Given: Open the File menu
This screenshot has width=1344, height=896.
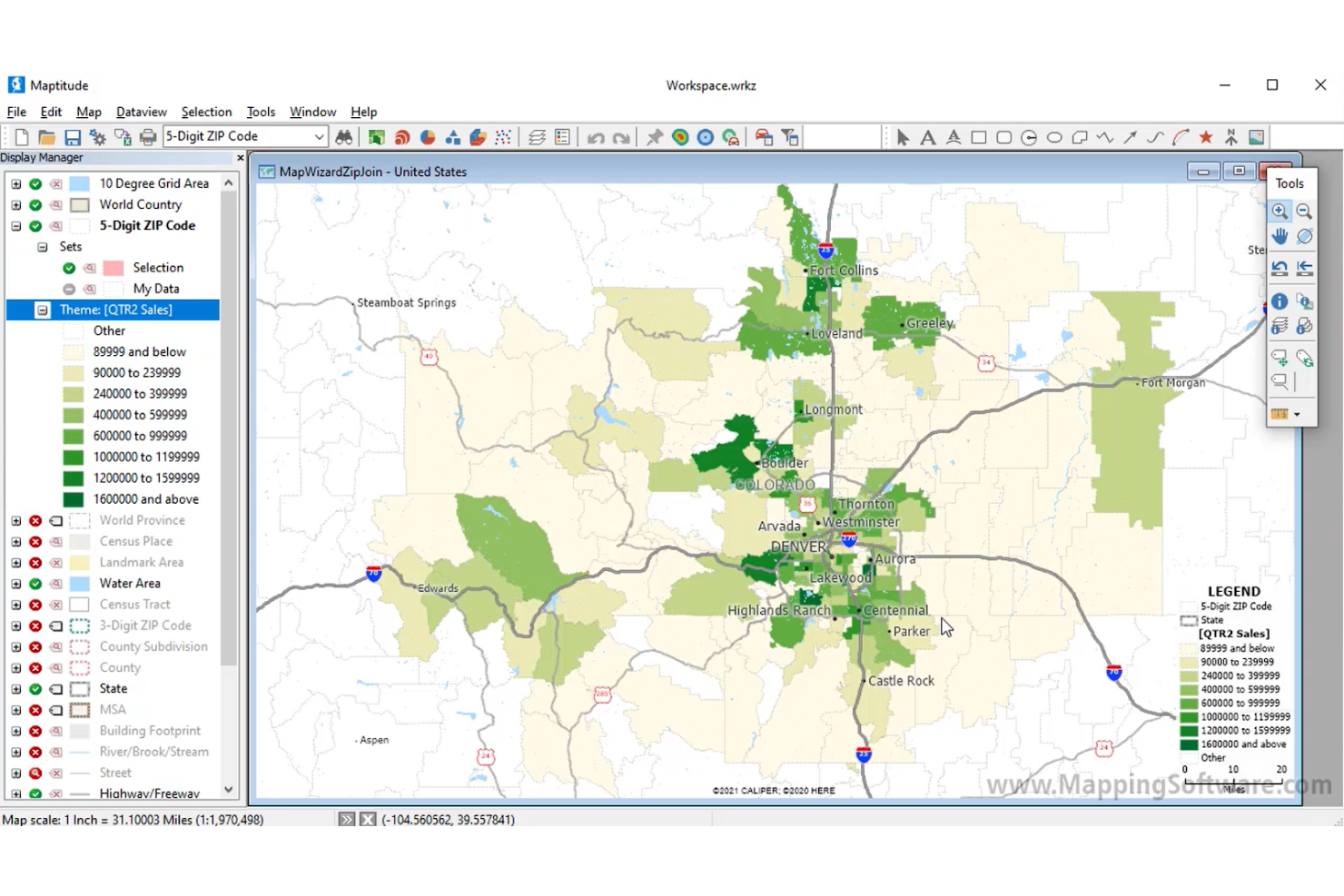Looking at the screenshot, I should point(17,112).
